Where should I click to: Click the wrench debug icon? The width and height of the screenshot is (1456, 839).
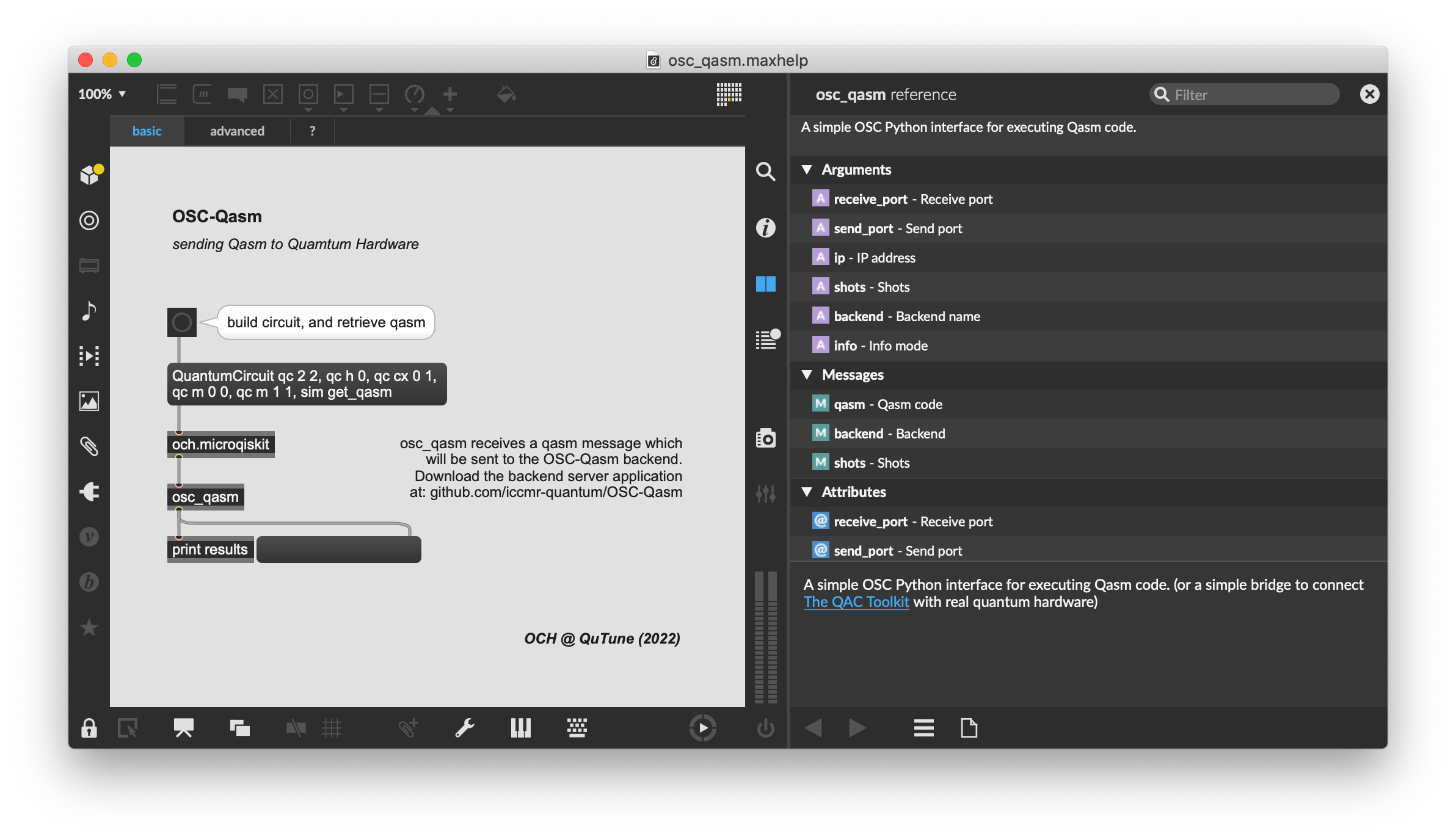(464, 727)
